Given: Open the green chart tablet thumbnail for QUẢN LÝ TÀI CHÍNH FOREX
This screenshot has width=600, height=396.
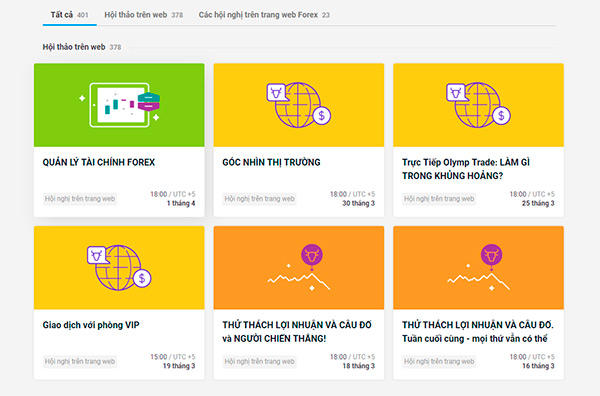Looking at the screenshot, I should pos(119,105).
